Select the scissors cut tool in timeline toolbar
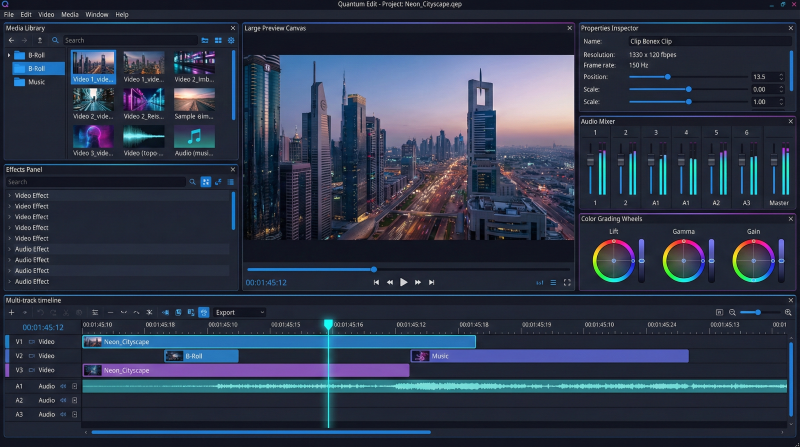Viewport: 800px width, 447px height. (x=66, y=312)
